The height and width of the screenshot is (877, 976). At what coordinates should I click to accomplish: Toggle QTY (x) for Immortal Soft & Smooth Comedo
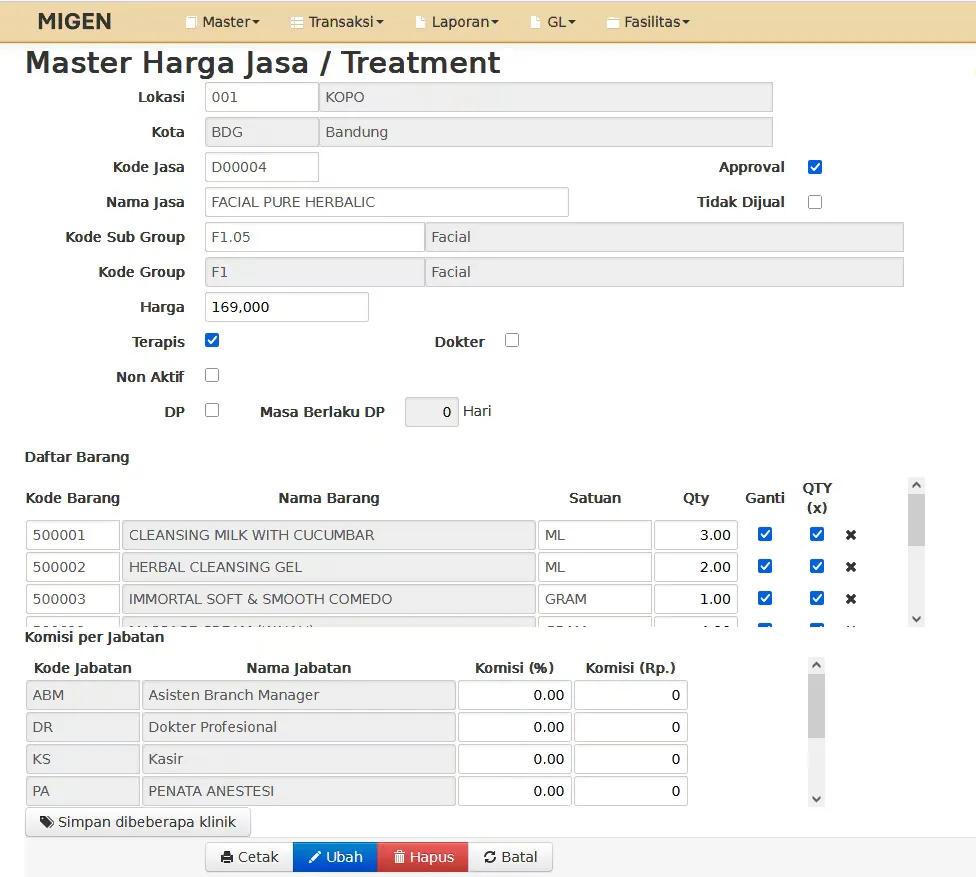click(x=817, y=598)
